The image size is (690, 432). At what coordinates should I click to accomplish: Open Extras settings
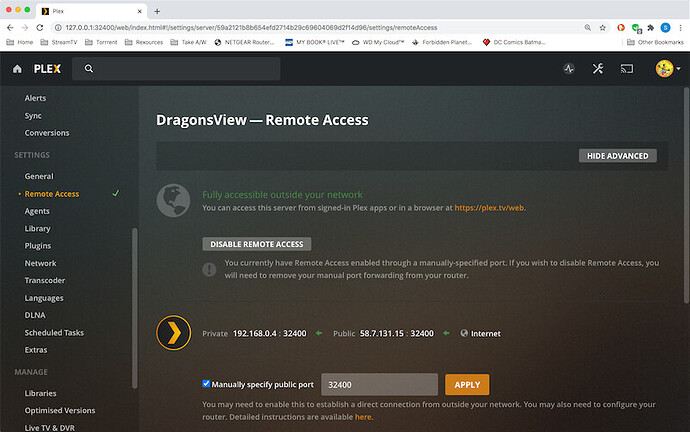pyautogui.click(x=36, y=350)
